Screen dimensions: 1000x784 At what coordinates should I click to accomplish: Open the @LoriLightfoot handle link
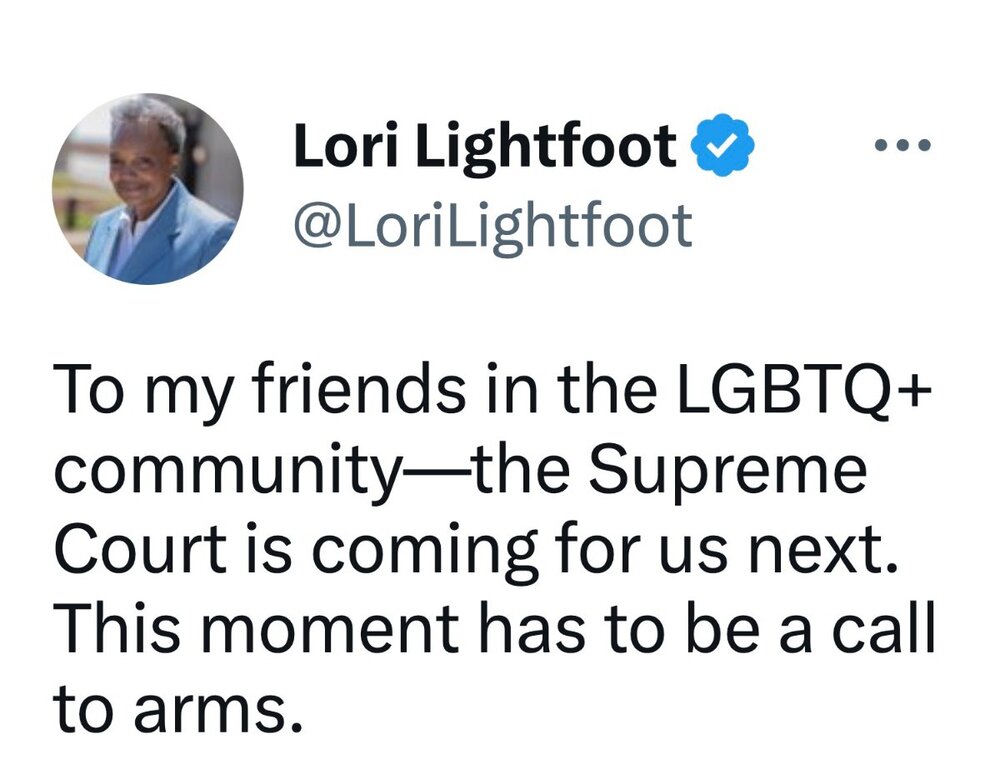tap(492, 225)
